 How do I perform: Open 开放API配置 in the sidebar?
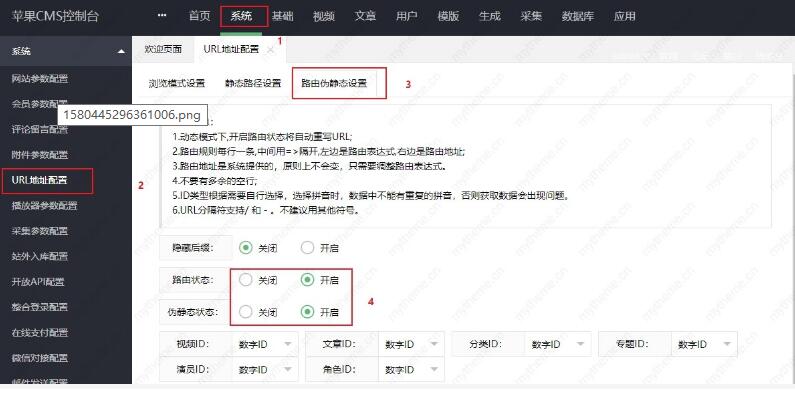(x=38, y=281)
